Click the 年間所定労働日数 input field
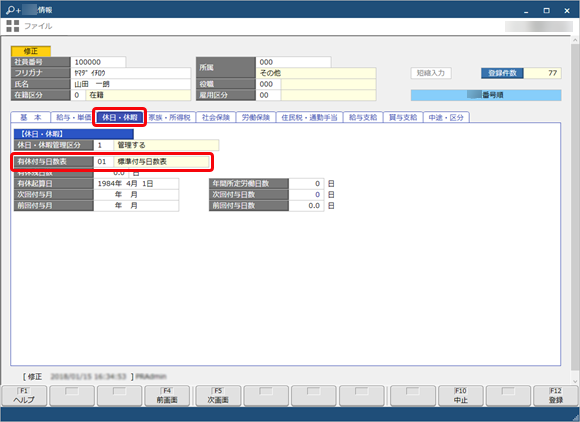 pos(306,183)
